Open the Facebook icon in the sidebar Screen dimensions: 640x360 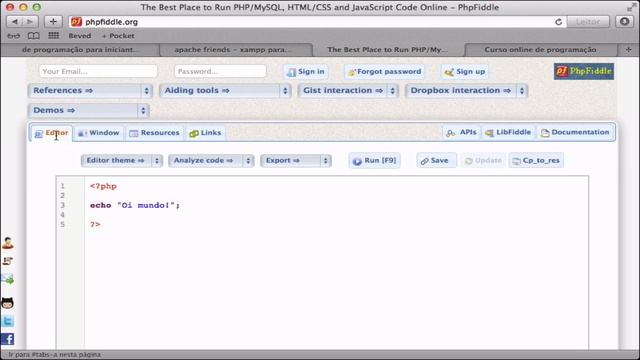click(8, 339)
